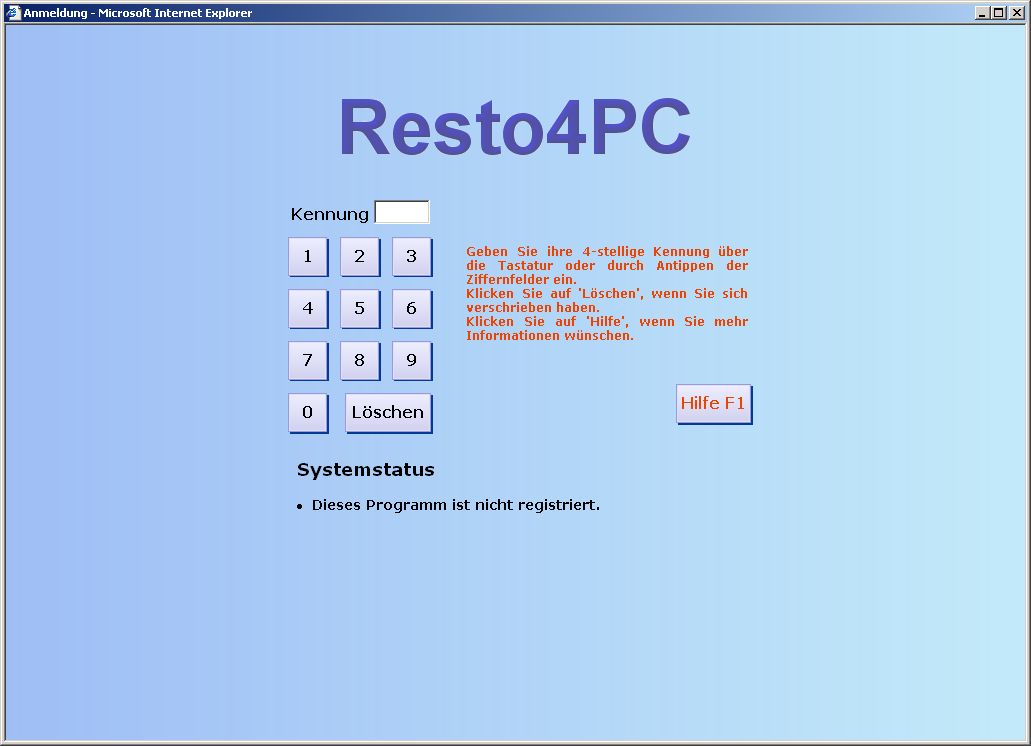Maximize the Anmeldung window

(999, 13)
